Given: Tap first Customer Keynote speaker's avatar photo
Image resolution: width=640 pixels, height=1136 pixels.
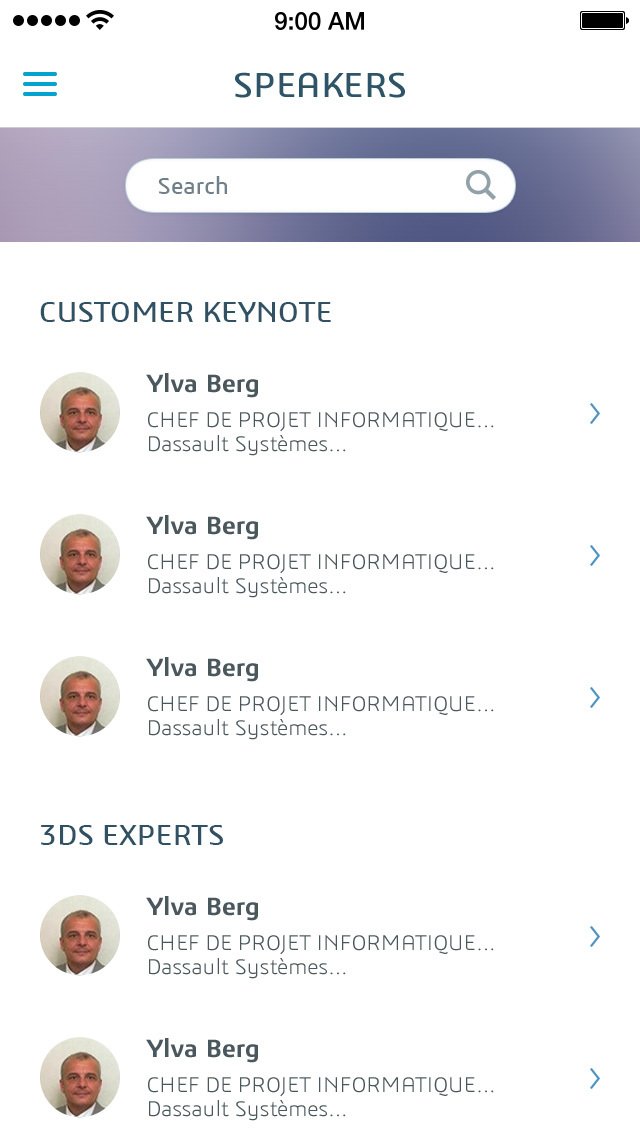Looking at the screenshot, I should (80, 412).
